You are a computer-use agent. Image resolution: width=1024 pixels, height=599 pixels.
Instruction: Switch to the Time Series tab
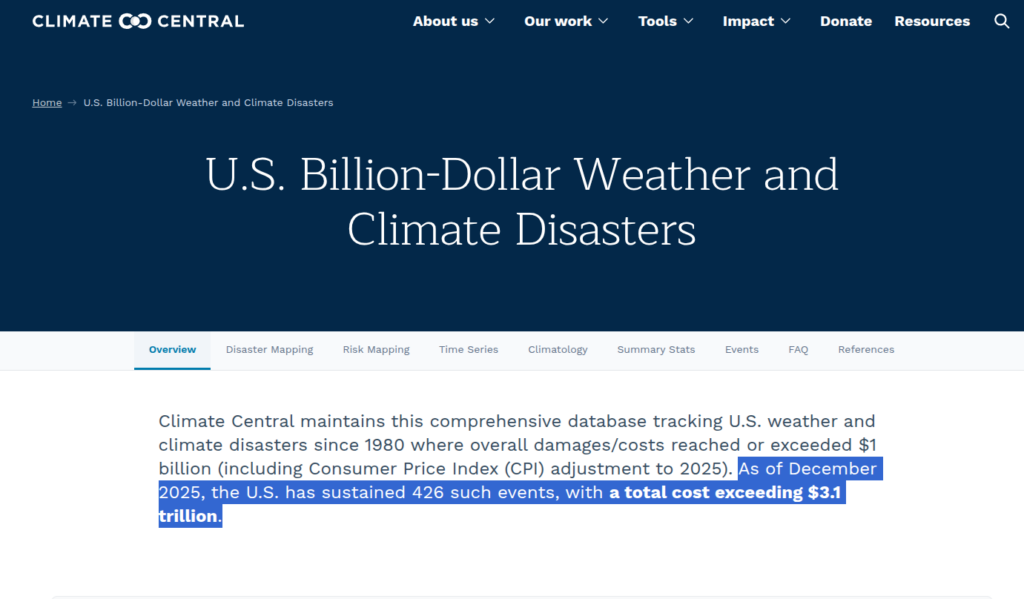468,350
